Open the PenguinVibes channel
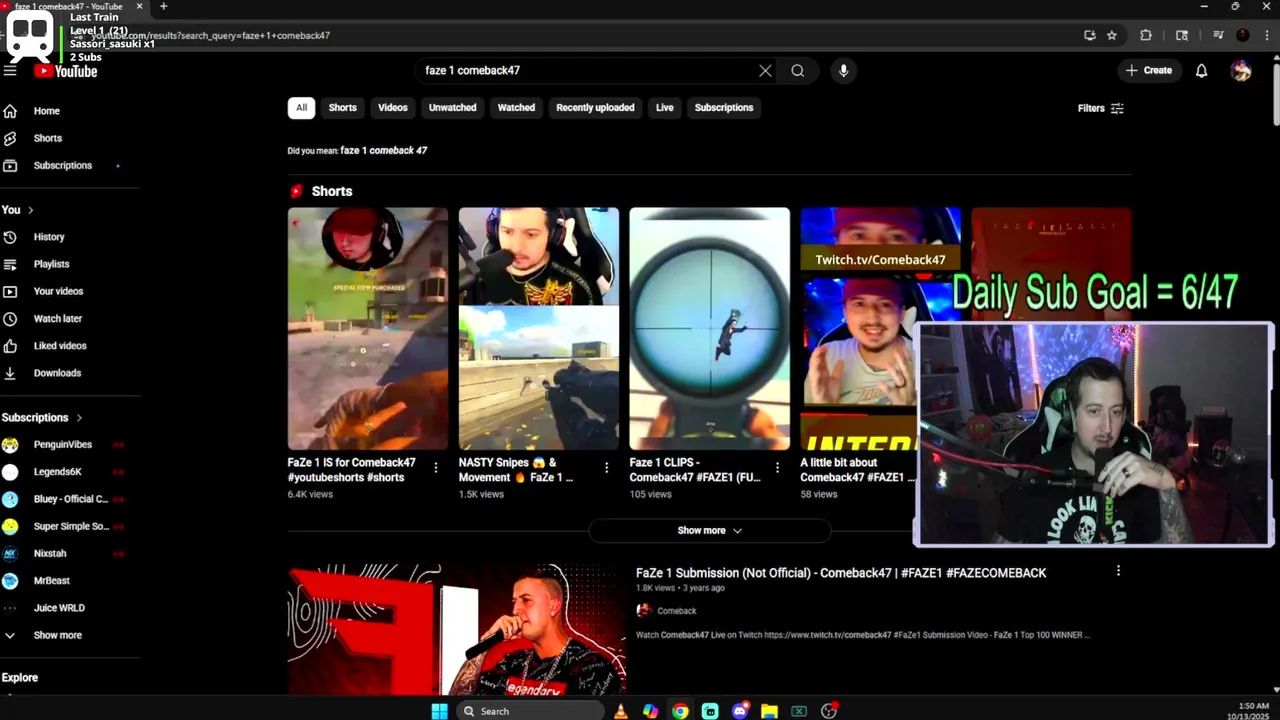1280x720 pixels. coord(62,444)
